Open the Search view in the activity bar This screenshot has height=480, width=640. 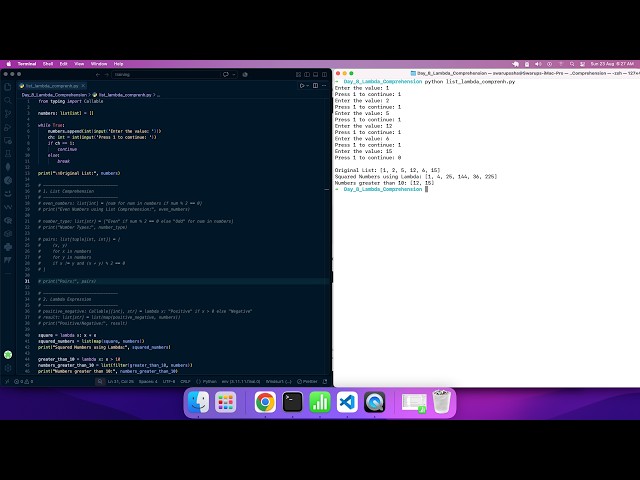[8, 100]
